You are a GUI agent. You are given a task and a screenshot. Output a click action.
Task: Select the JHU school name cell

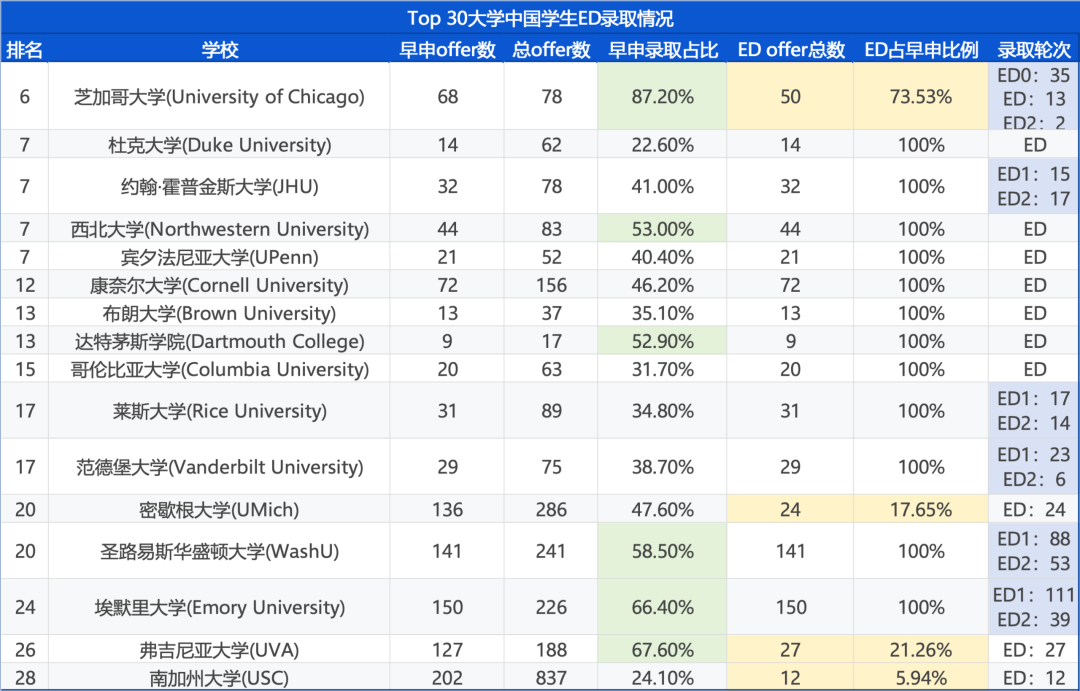tap(219, 186)
